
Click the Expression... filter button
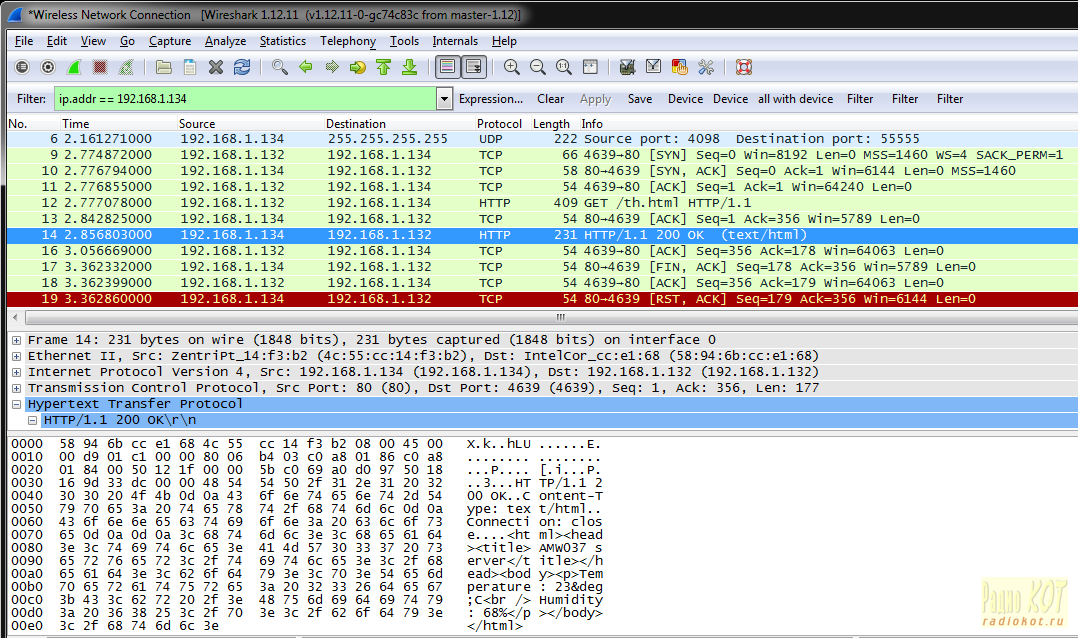coord(490,99)
